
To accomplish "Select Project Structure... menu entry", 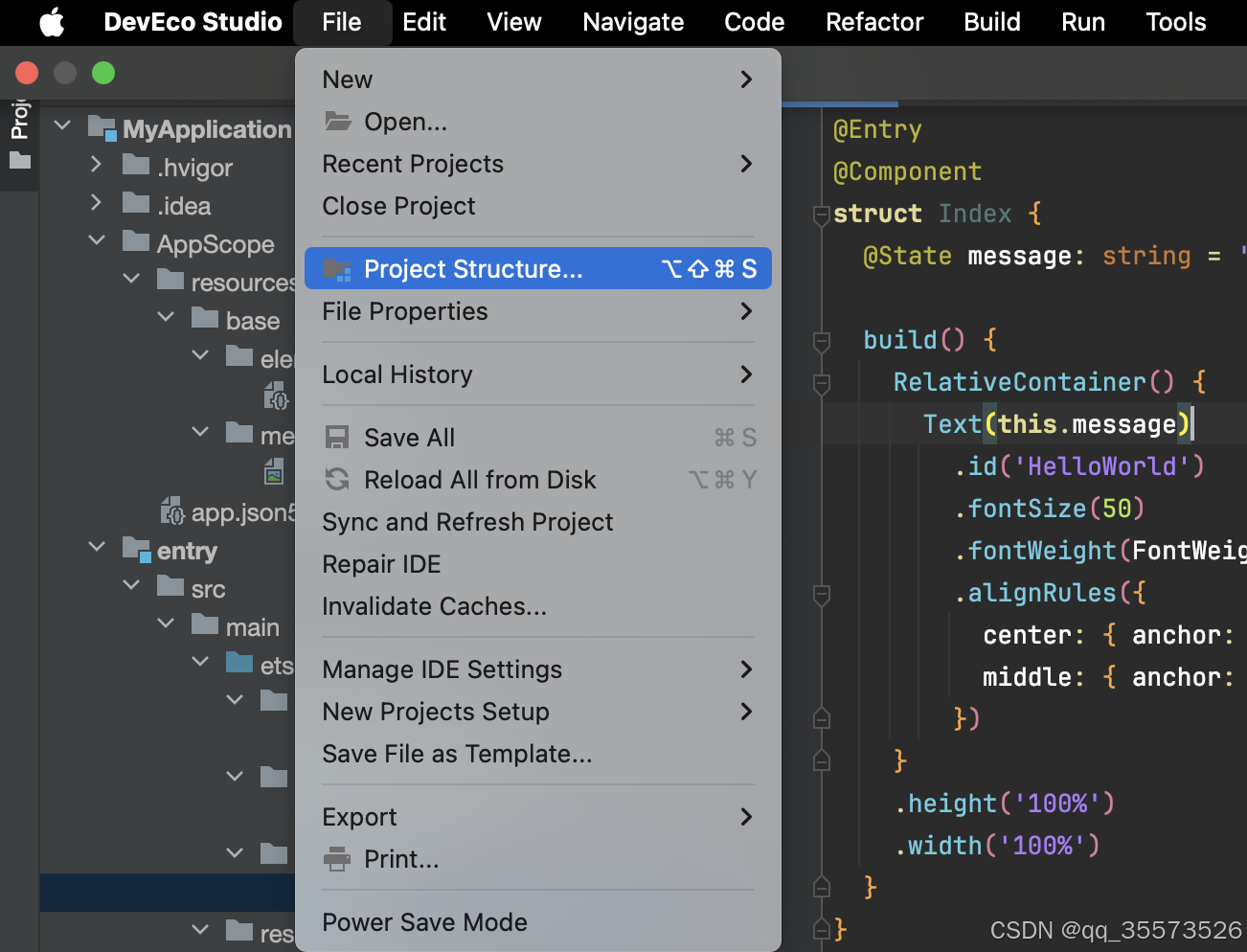I will point(538,269).
